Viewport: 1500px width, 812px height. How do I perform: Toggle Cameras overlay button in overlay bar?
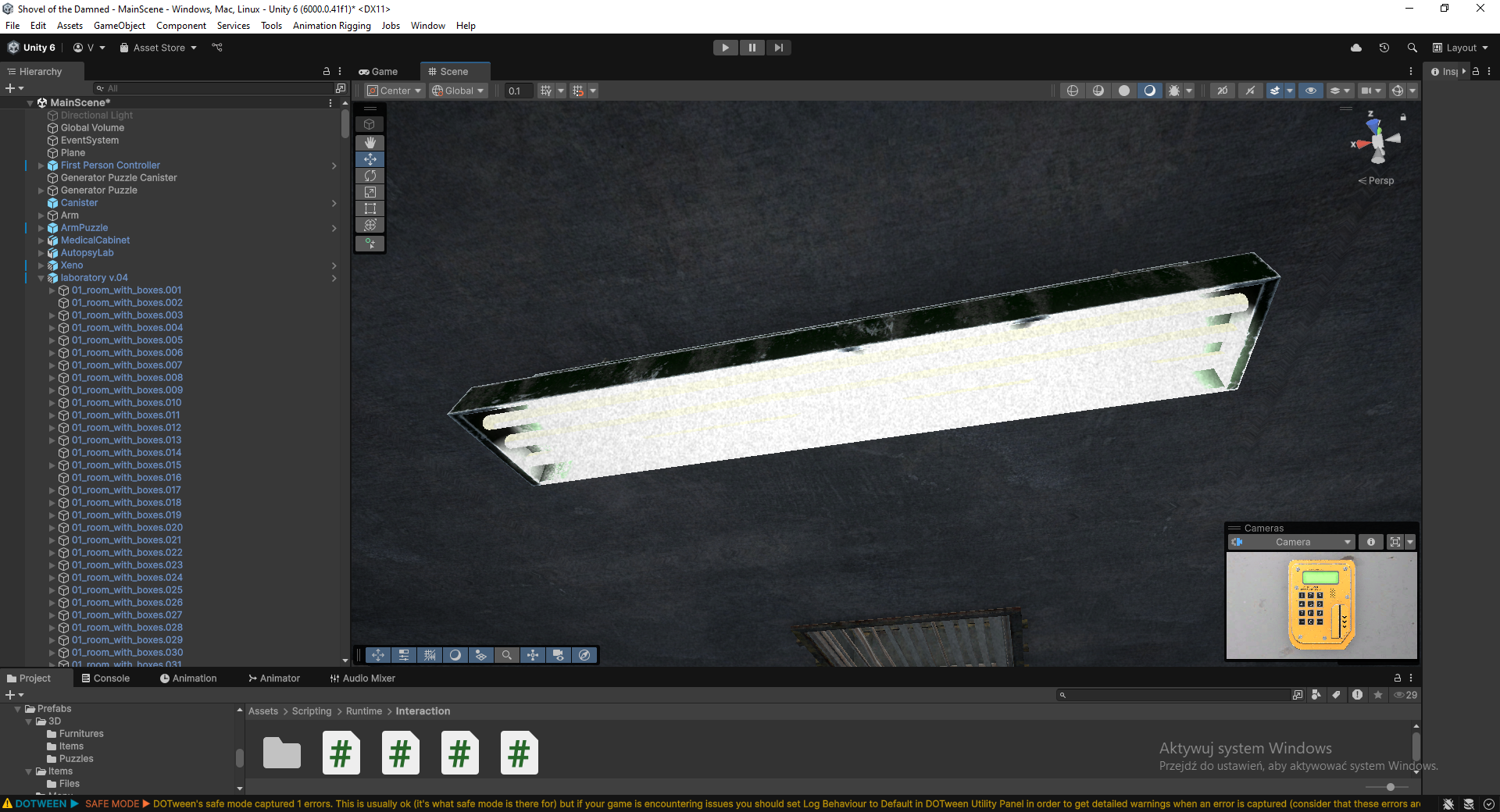click(x=559, y=655)
